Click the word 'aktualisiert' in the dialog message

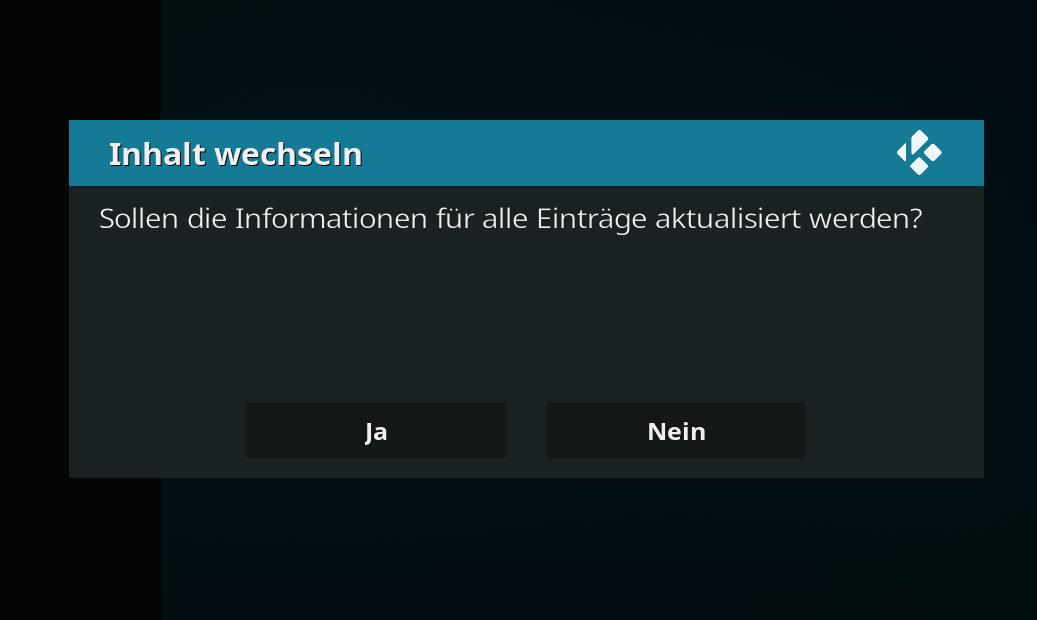[728, 219]
